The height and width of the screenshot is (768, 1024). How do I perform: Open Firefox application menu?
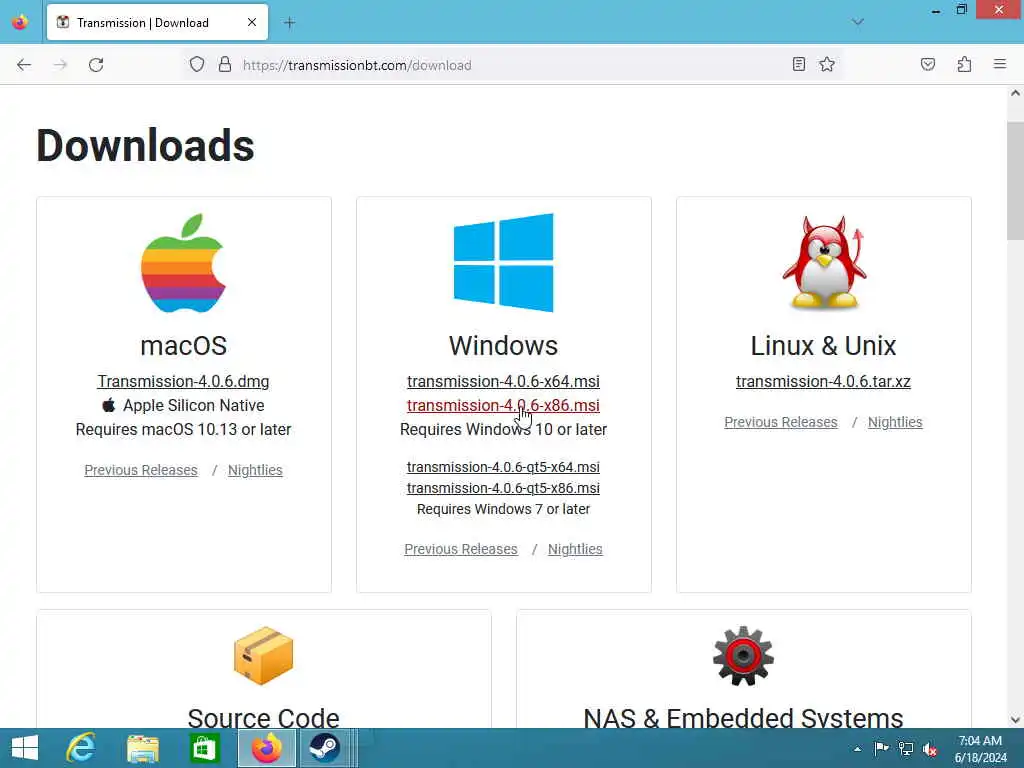pyautogui.click(x=1000, y=64)
